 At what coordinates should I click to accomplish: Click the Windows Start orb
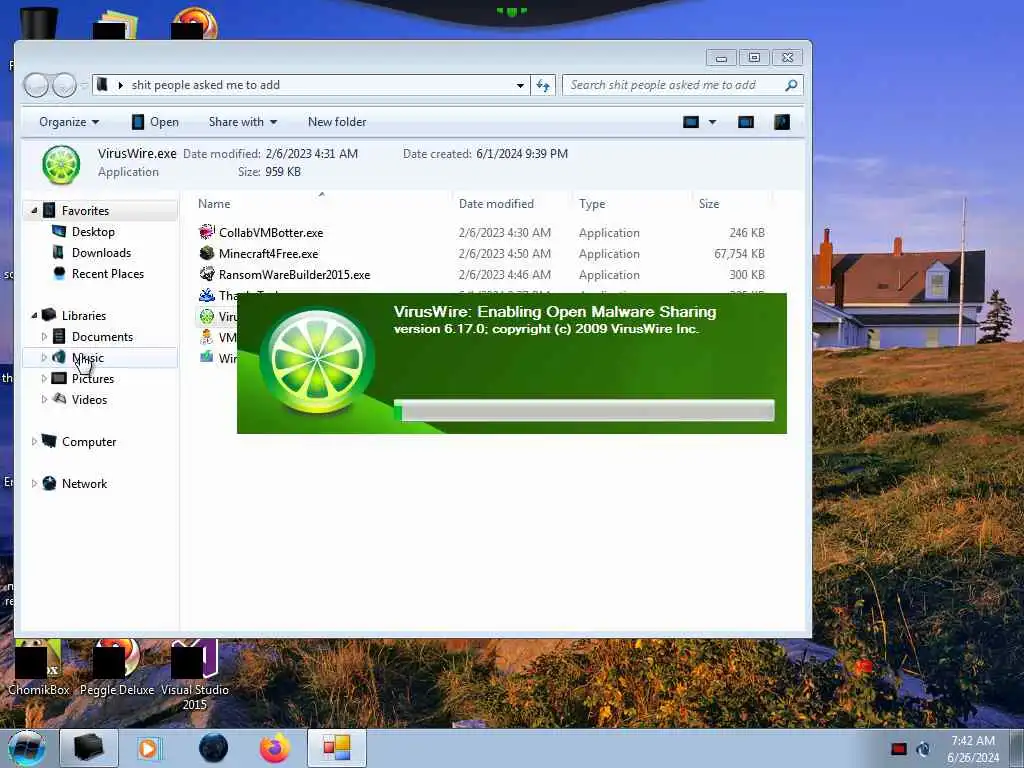click(27, 748)
